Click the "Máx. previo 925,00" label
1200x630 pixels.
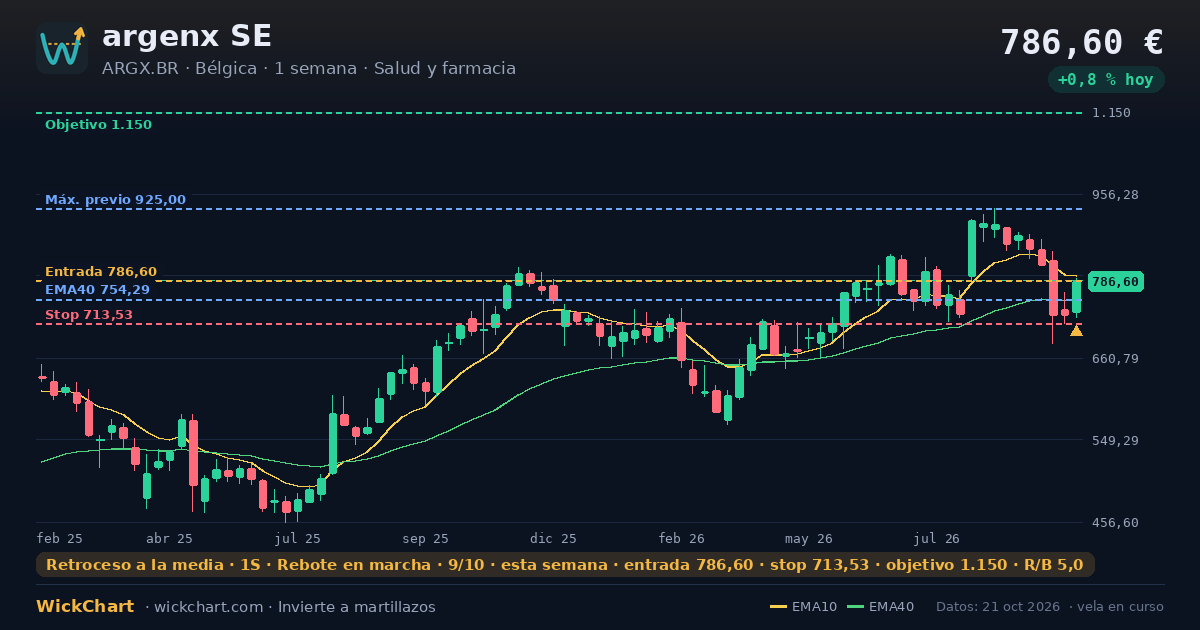pos(115,200)
